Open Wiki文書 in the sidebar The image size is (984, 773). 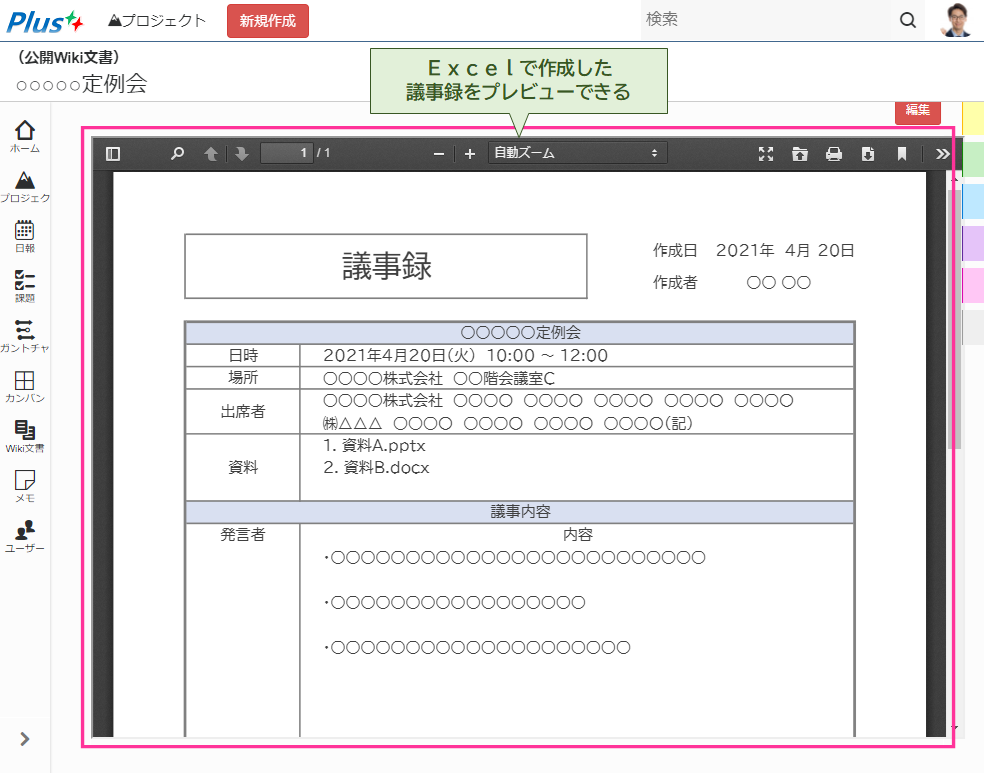point(25,436)
